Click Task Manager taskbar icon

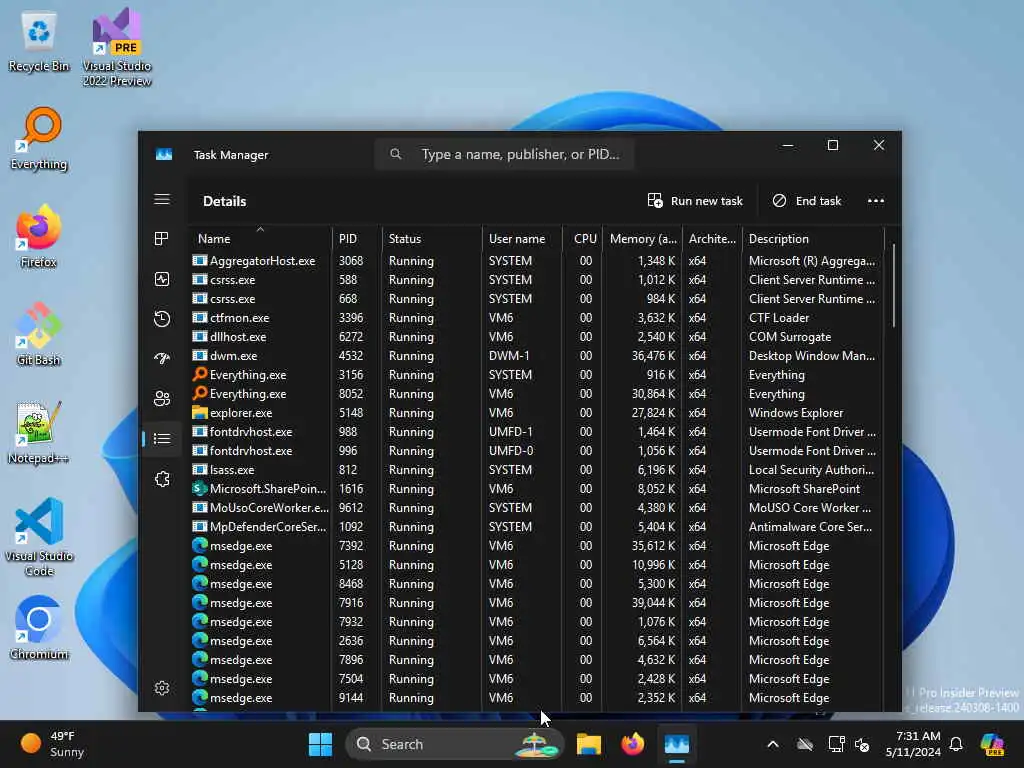point(677,744)
